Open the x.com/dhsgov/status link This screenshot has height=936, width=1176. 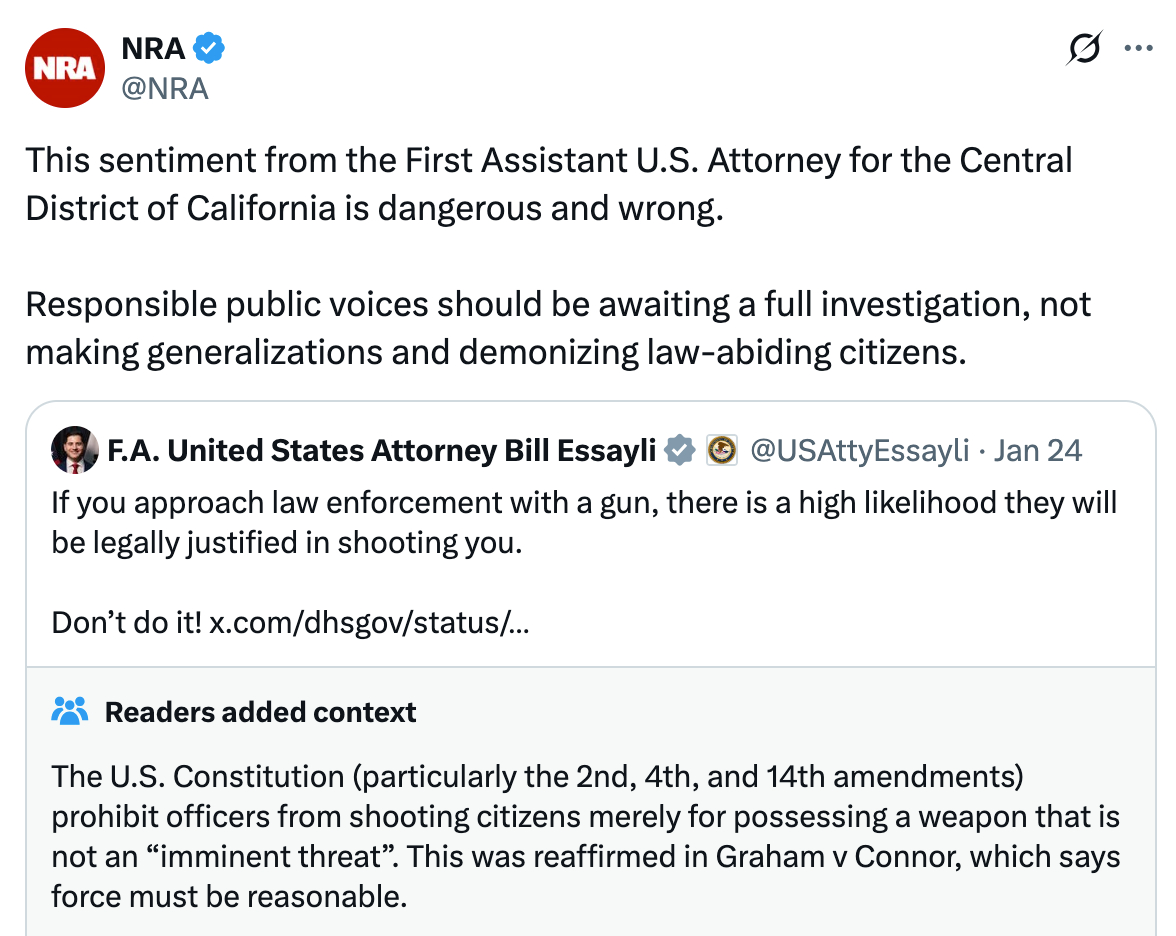tap(369, 624)
